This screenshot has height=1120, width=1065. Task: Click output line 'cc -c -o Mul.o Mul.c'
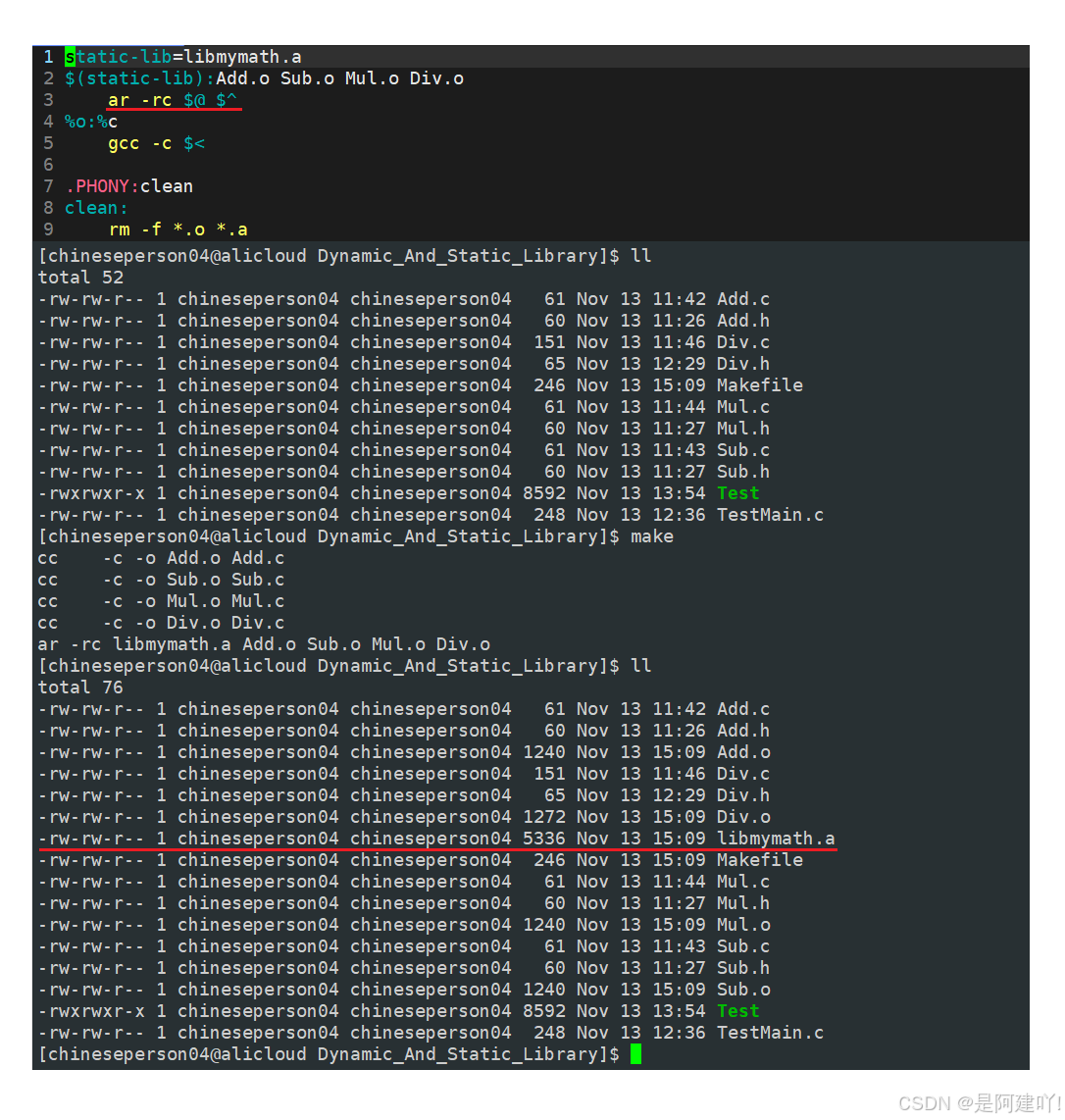pyautogui.click(x=162, y=601)
